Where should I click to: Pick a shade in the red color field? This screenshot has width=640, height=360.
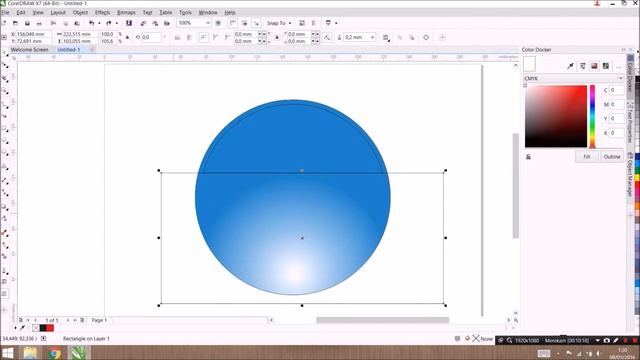[556, 116]
